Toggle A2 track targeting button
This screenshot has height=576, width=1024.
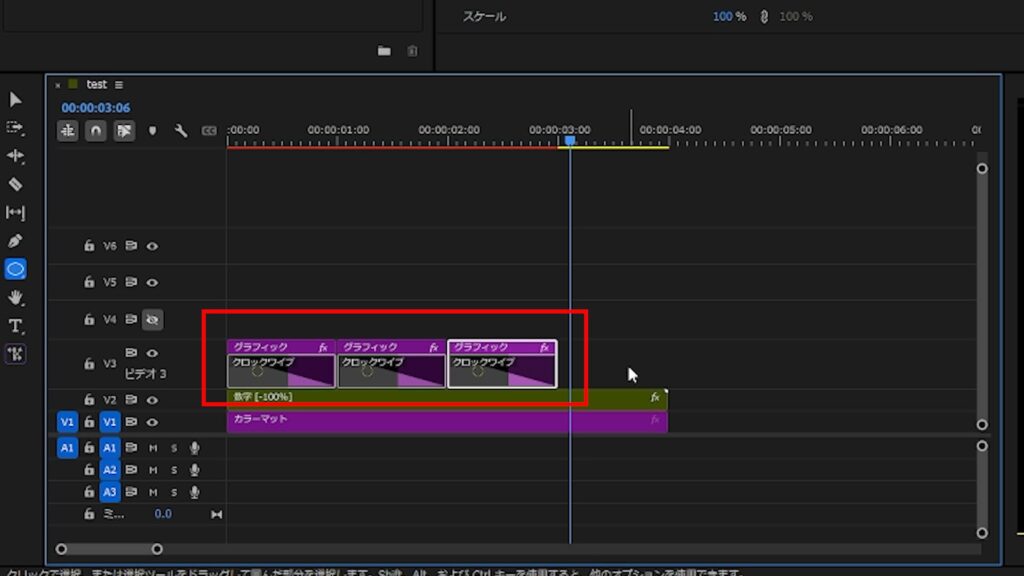tap(110, 470)
